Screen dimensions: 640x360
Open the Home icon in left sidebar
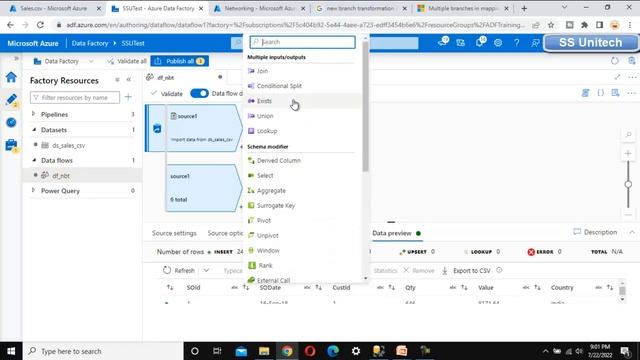pos(11,77)
